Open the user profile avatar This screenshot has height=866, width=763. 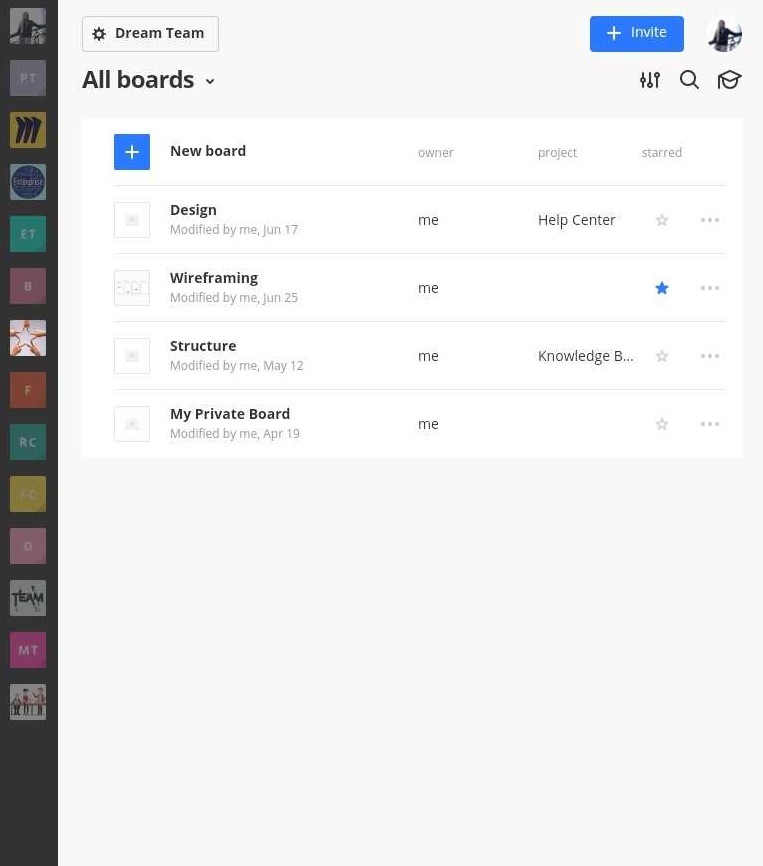pyautogui.click(x=724, y=34)
